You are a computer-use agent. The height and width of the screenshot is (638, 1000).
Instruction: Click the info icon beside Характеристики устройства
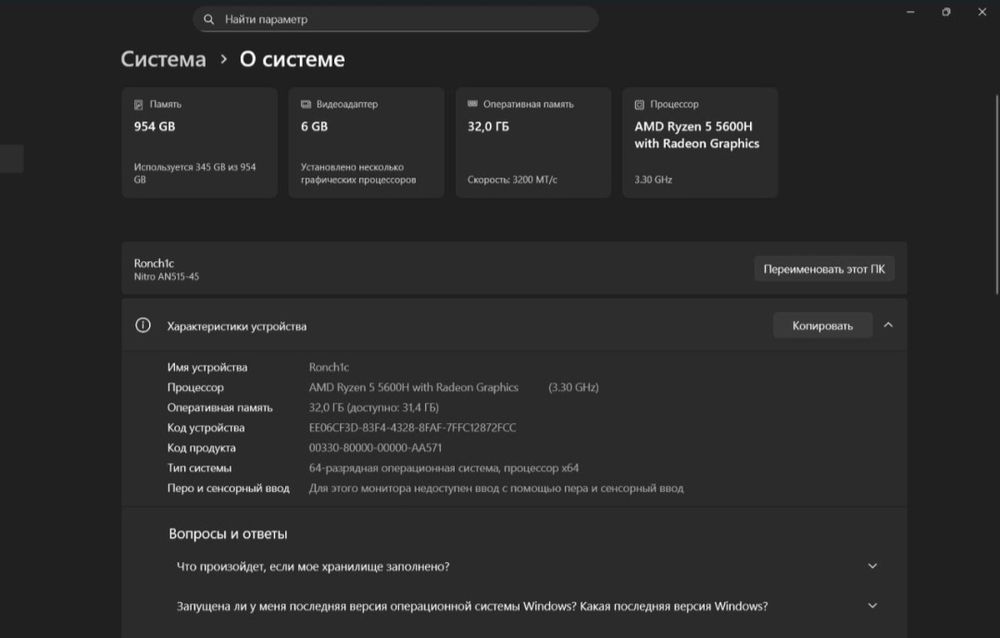tap(143, 325)
